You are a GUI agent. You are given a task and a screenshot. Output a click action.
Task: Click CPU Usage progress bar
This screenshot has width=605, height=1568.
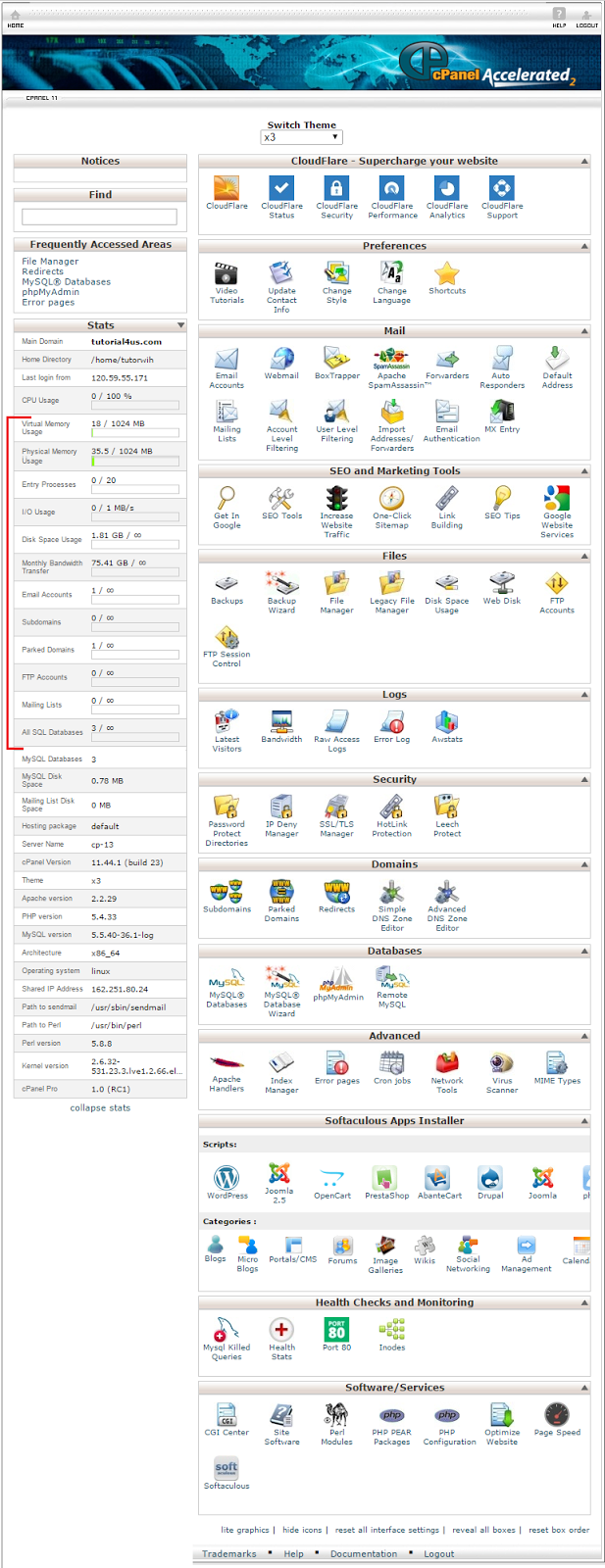tap(135, 405)
